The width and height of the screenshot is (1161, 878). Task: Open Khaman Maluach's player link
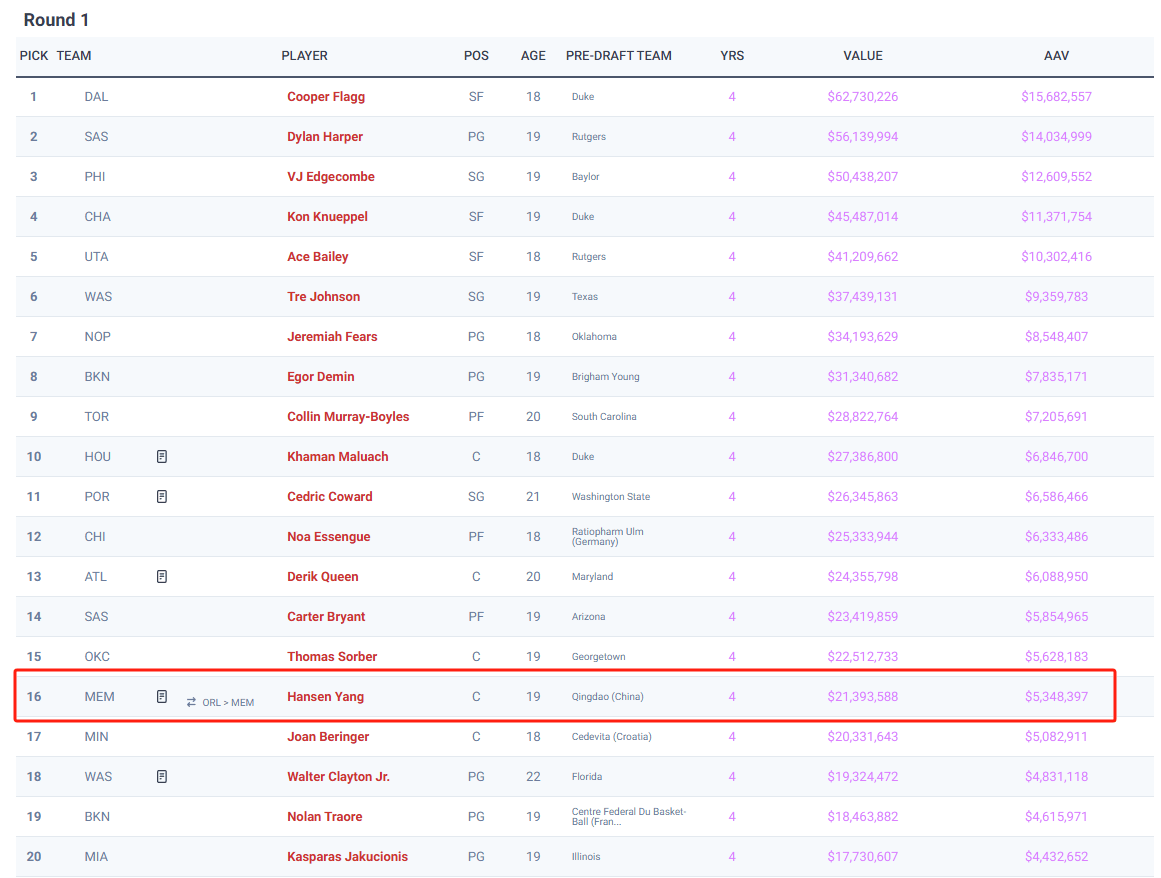pos(338,457)
